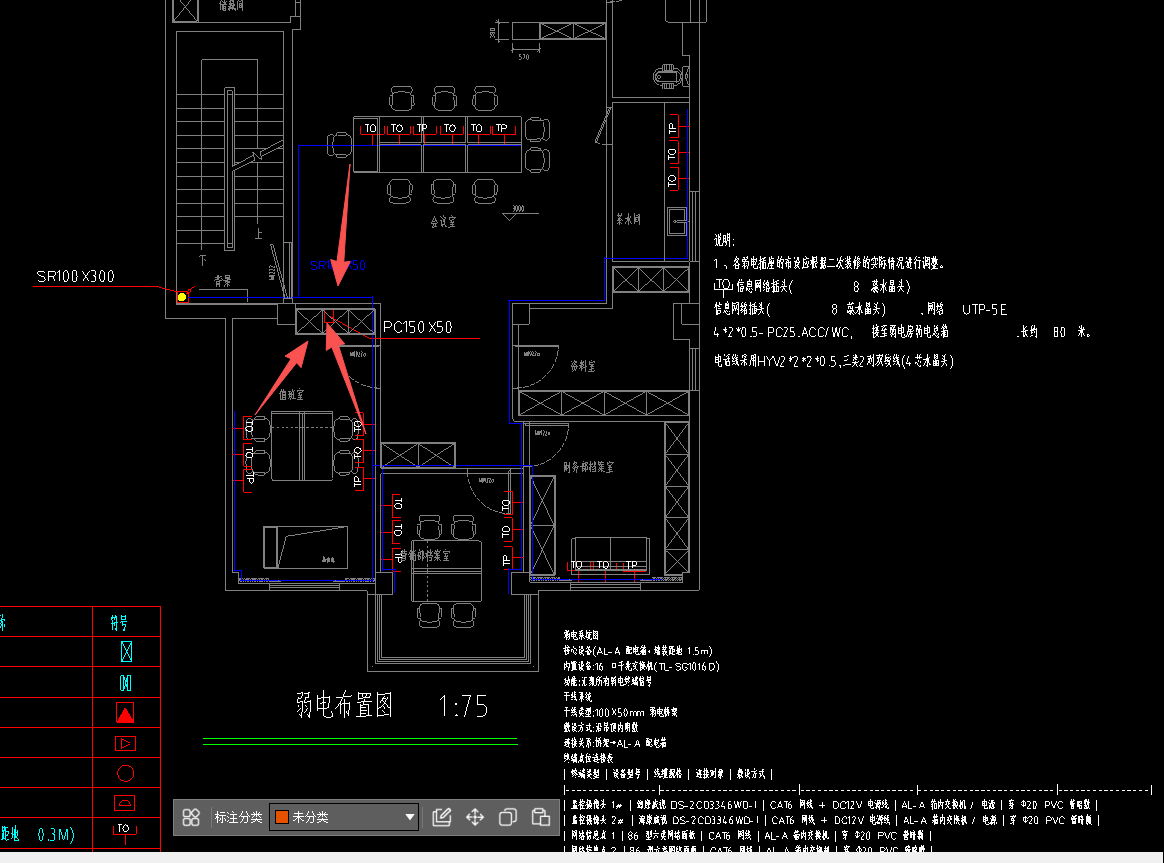The image size is (1164, 863).
Task: Click the red filled triangle legend symbol
Action: tap(124, 713)
